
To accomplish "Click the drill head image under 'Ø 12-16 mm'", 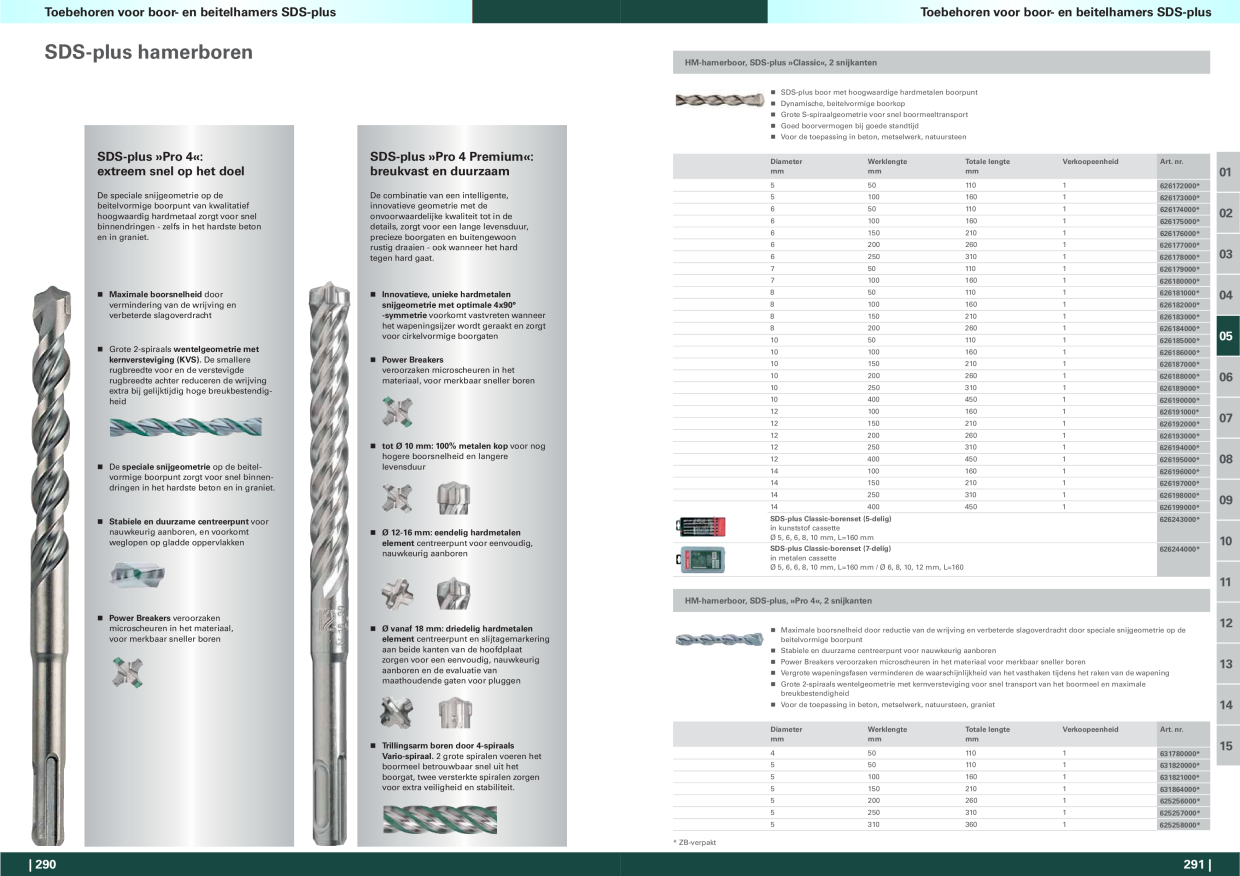I will [x=453, y=593].
